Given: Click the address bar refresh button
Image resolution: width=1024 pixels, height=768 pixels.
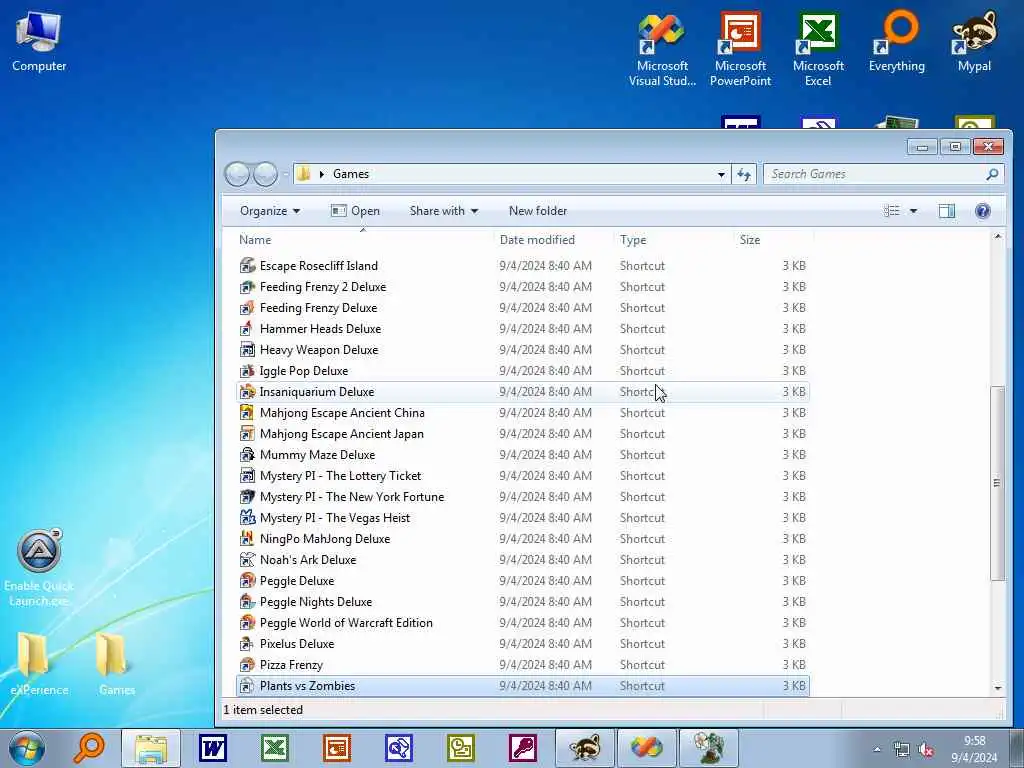Looking at the screenshot, I should click(x=744, y=174).
